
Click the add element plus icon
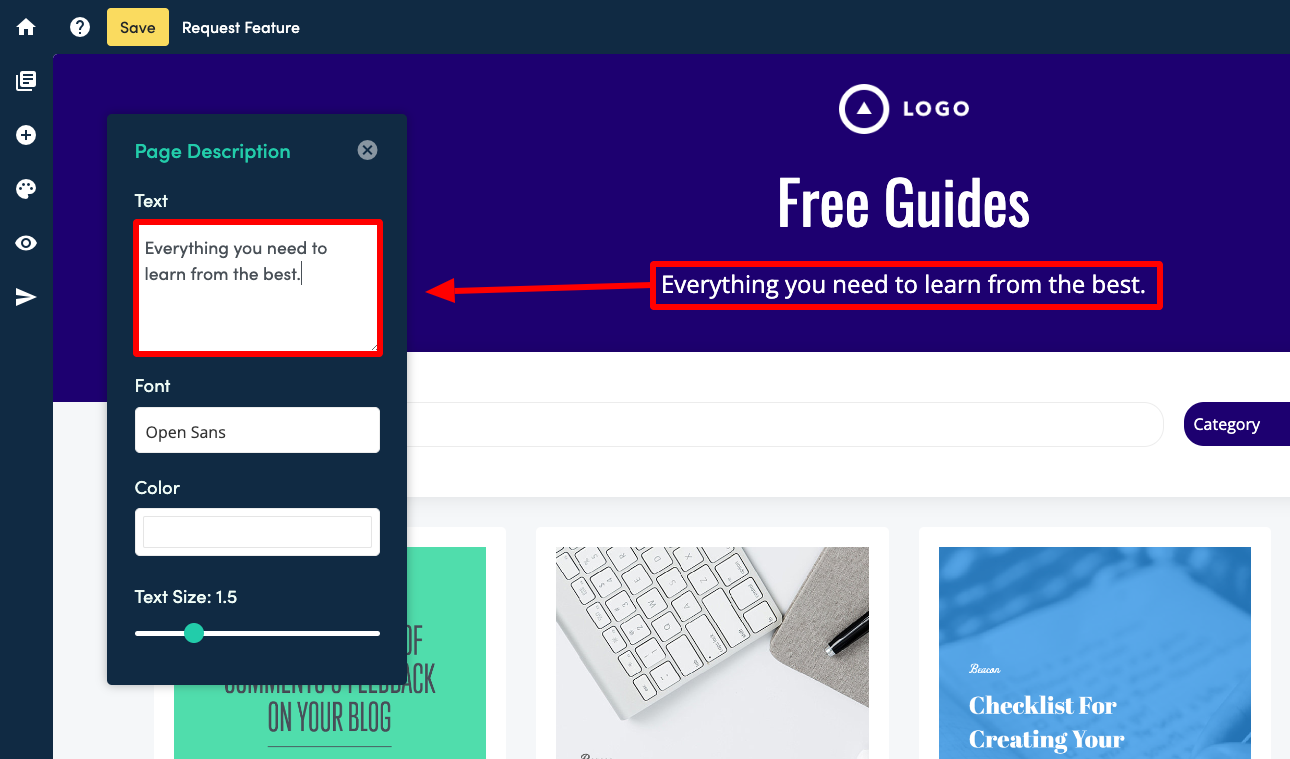coord(26,135)
